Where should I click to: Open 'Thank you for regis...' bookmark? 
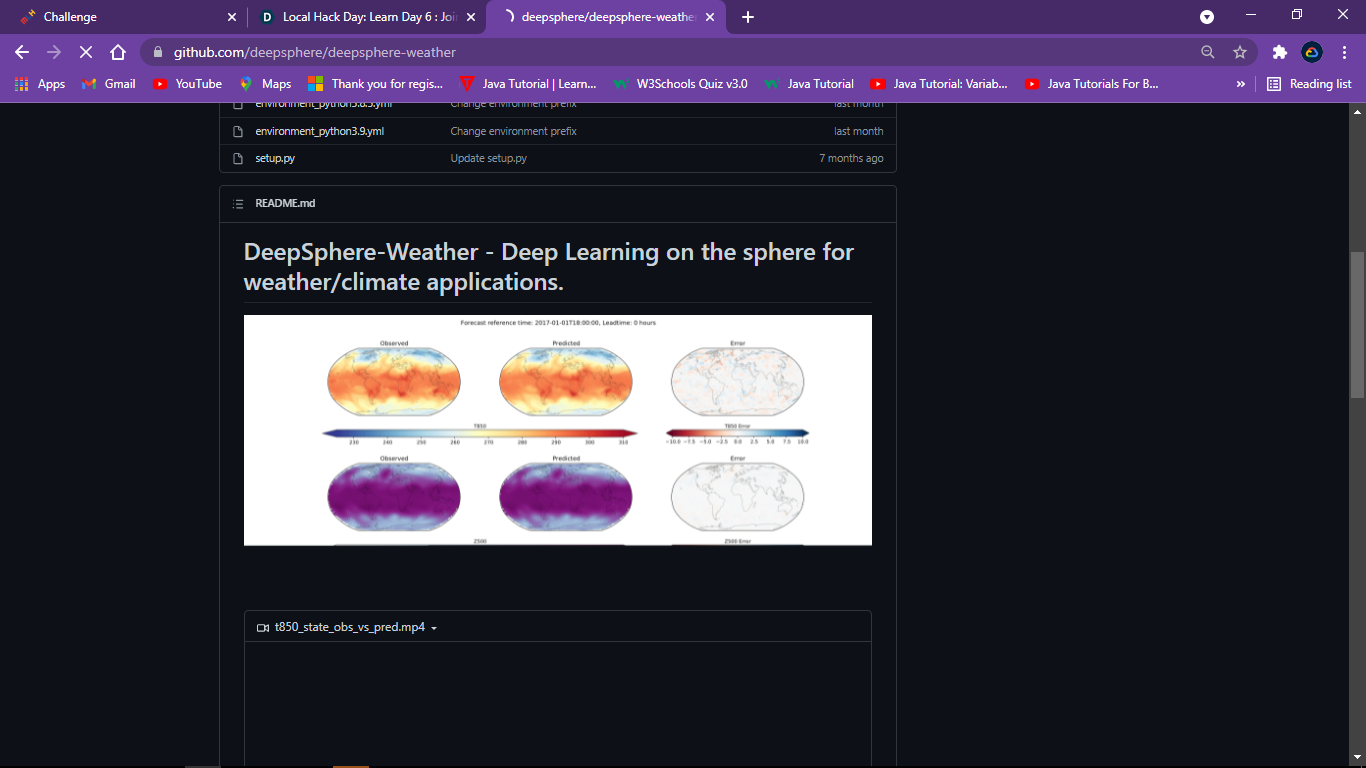[375, 84]
